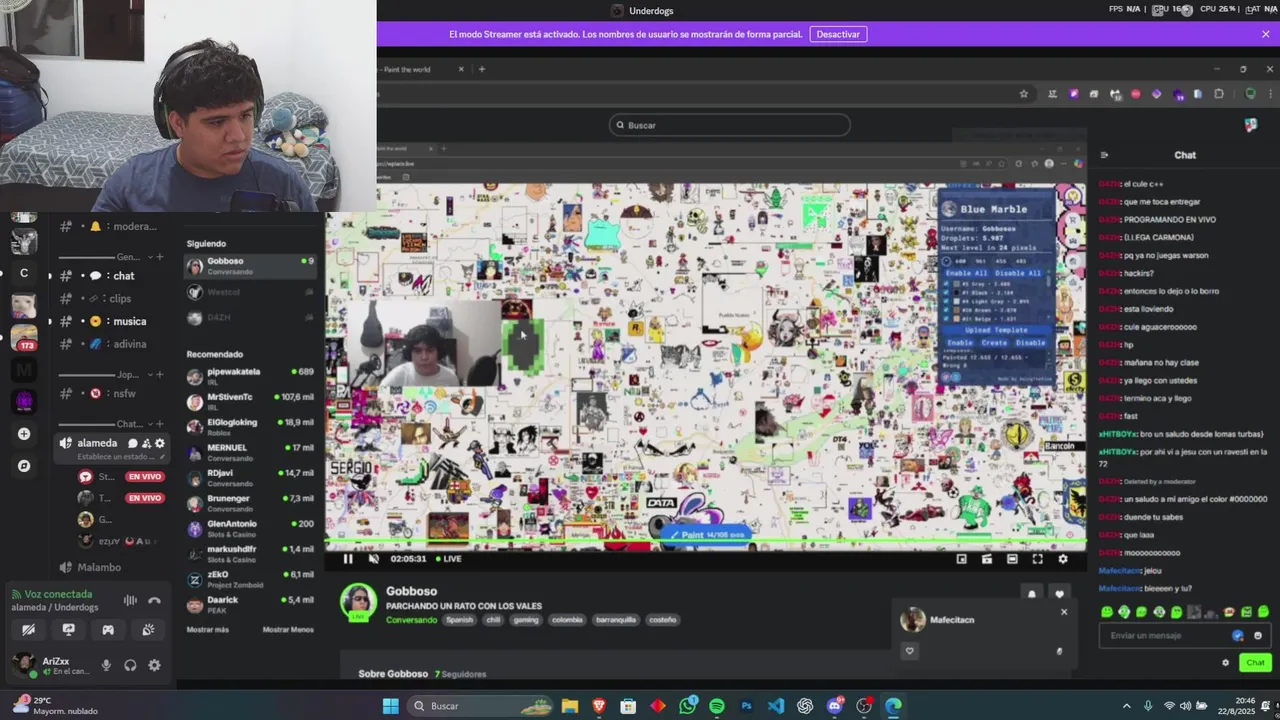Collapse the list with Mostrar Menos

(288, 630)
